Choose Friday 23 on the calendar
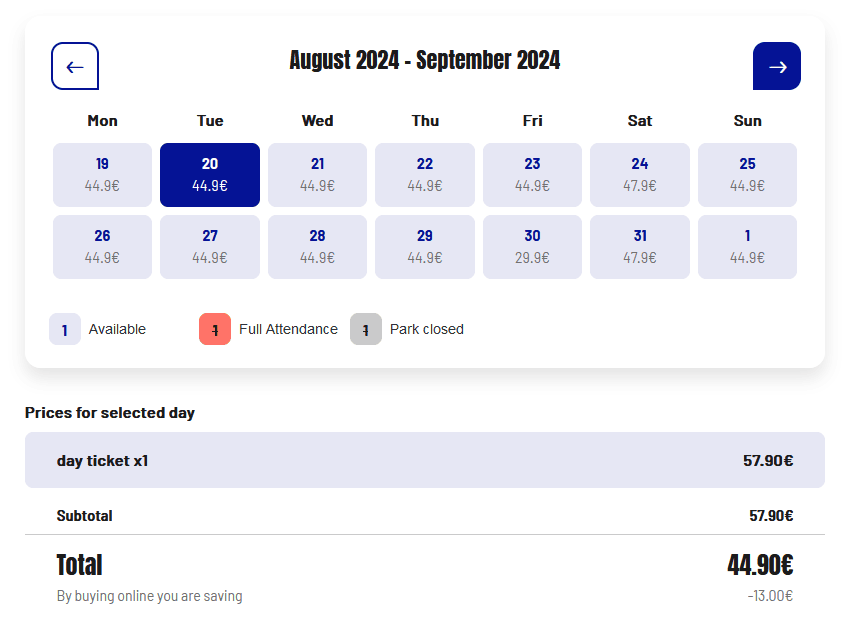860x625 pixels. point(532,175)
